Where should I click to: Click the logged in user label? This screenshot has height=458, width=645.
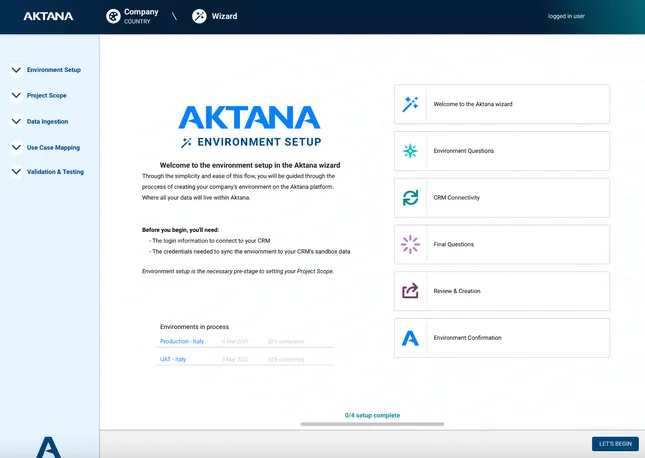[566, 16]
